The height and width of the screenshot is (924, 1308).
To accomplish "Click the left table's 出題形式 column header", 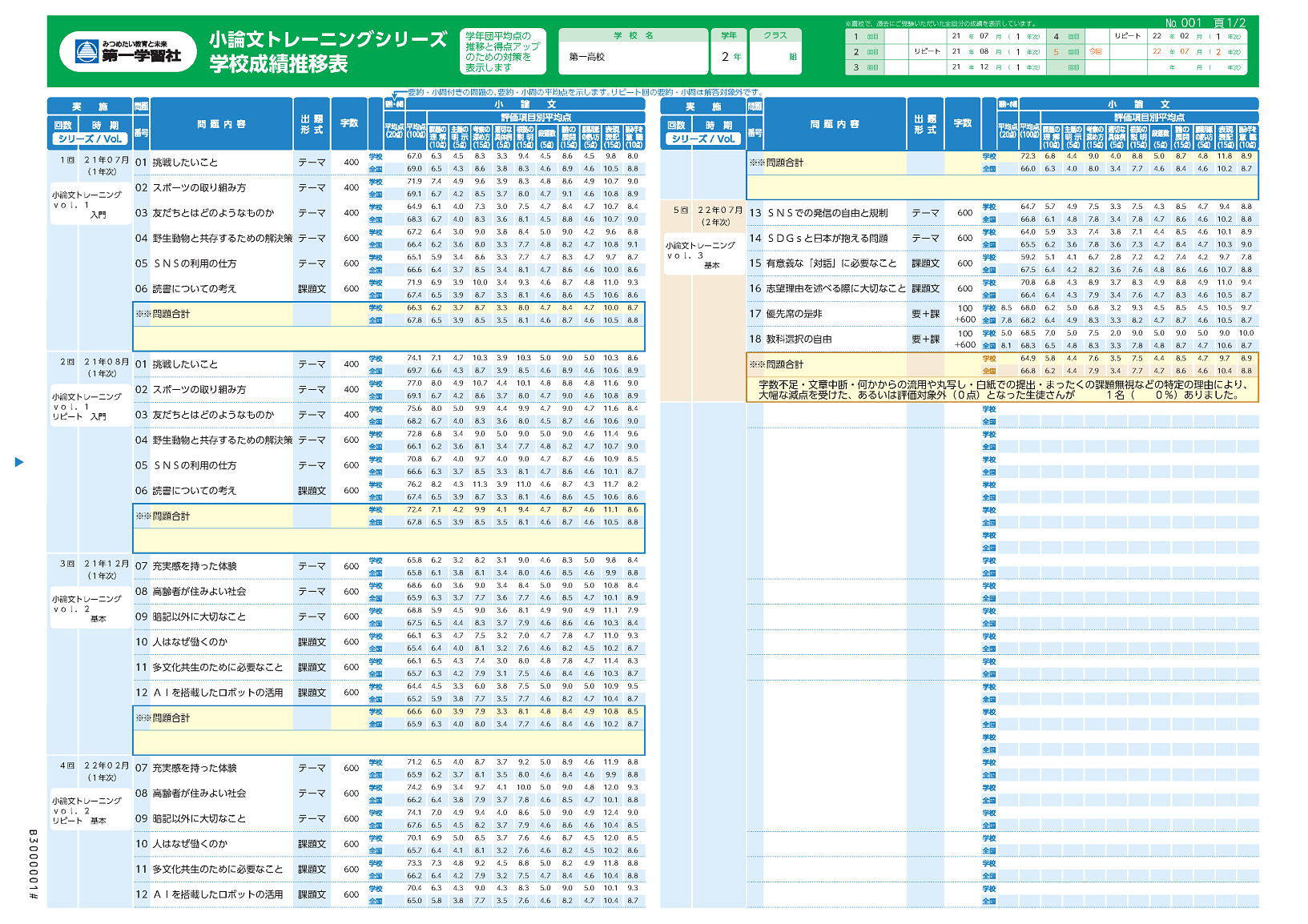I will pyautogui.click(x=312, y=124).
